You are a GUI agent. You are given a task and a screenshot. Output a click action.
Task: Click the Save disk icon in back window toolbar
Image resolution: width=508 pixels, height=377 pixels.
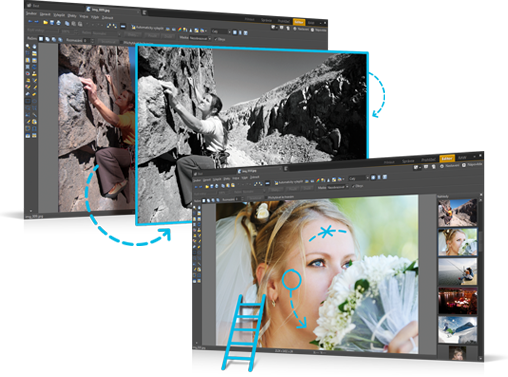click(x=52, y=22)
